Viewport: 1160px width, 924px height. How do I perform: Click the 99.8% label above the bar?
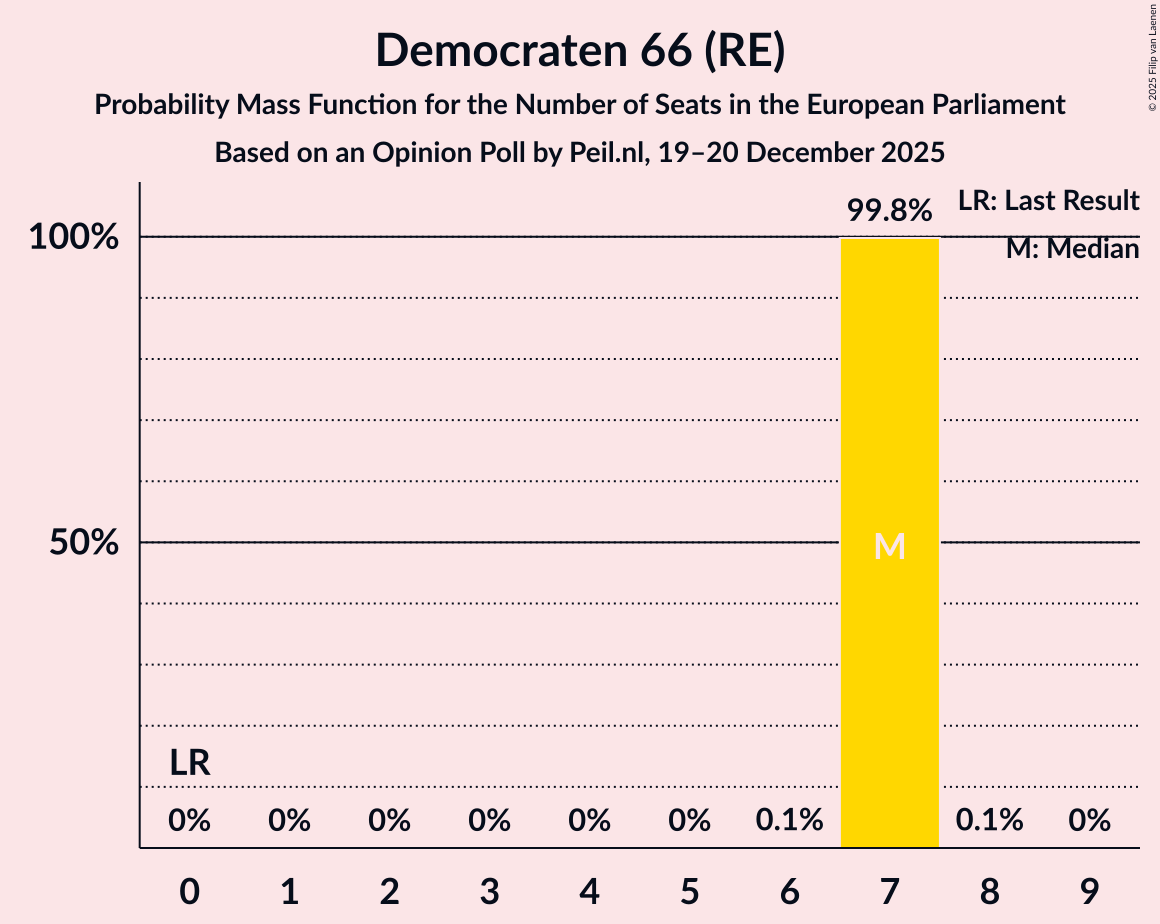889,211
